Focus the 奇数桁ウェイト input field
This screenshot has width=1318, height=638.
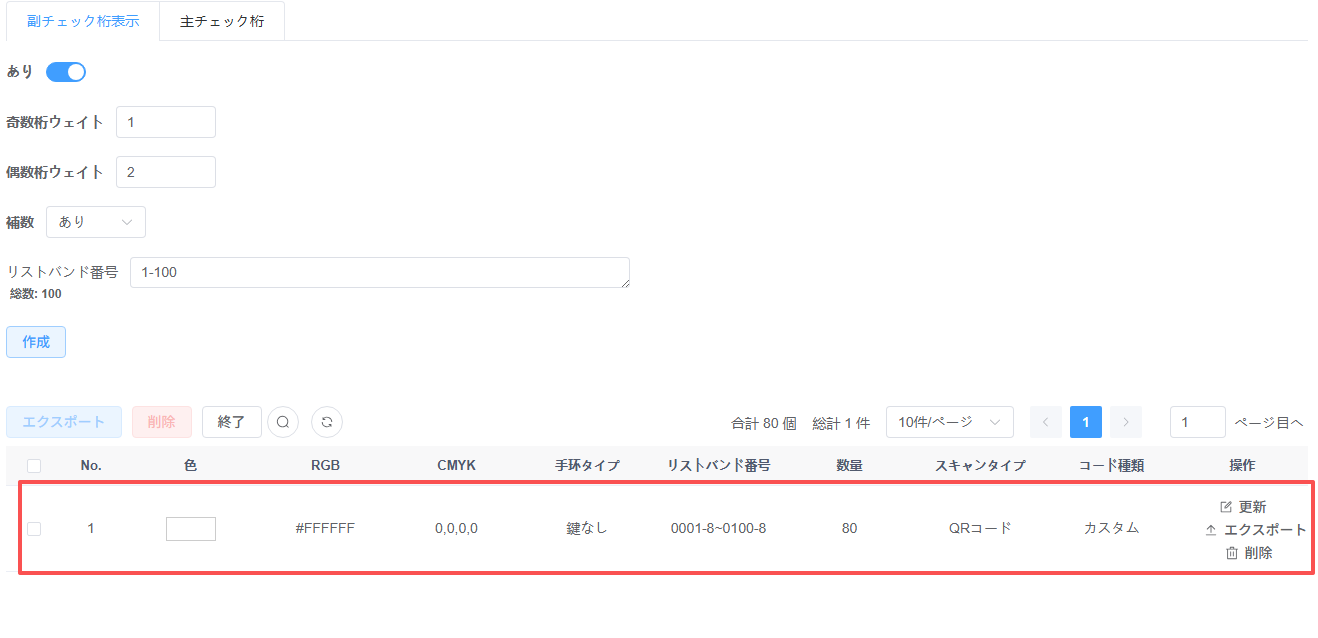point(166,122)
